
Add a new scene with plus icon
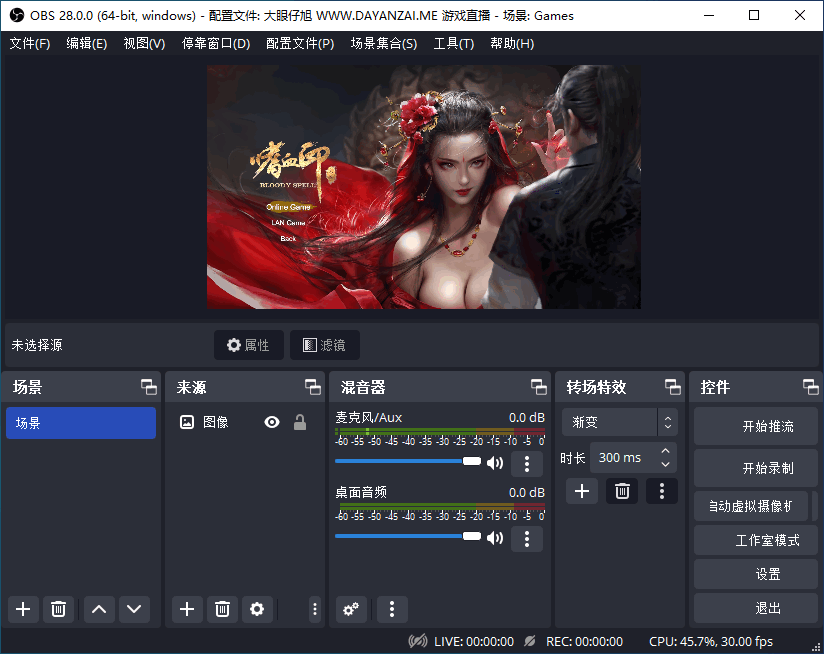pos(24,609)
